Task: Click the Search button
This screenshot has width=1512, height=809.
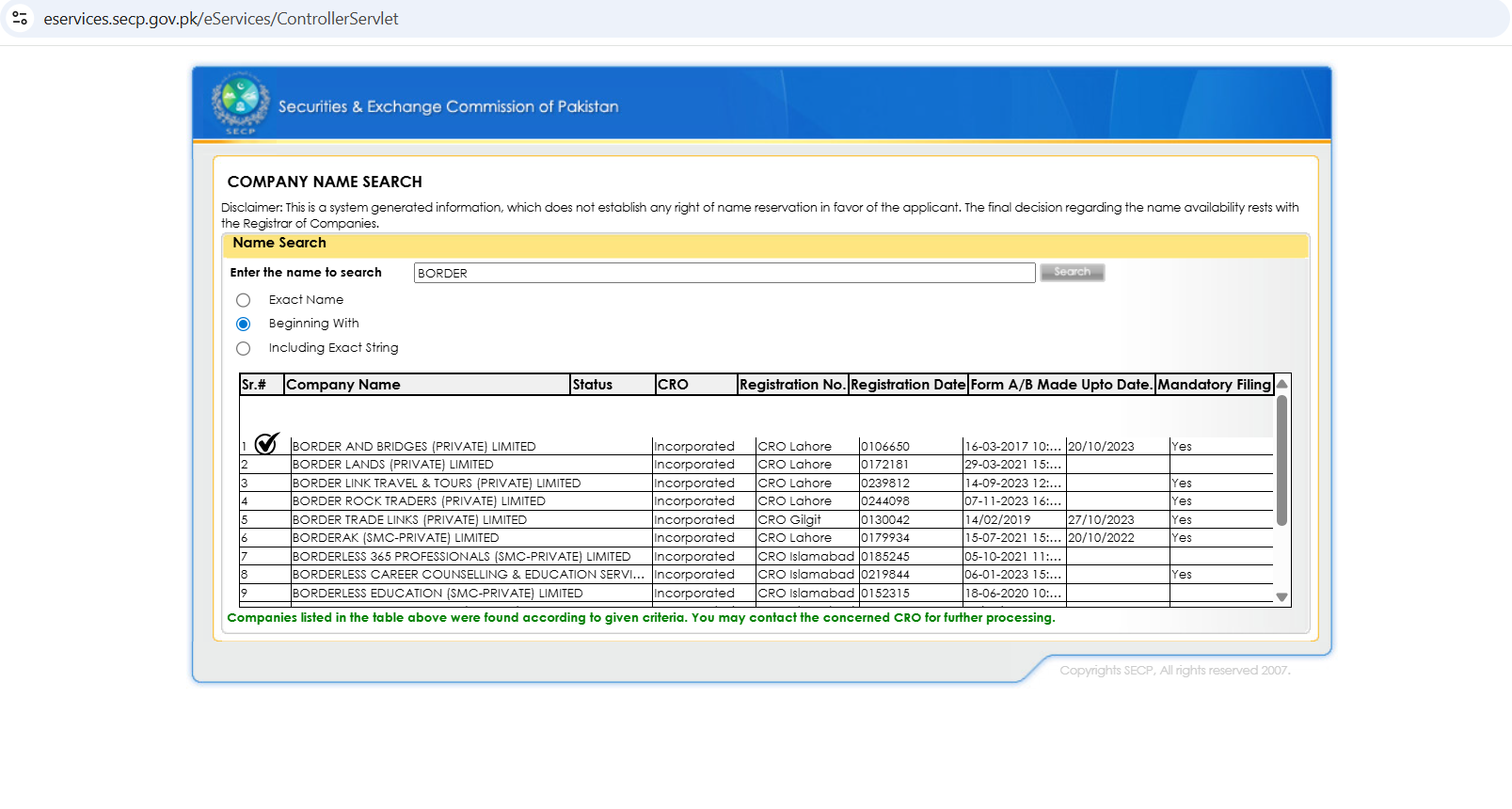Action: (x=1073, y=272)
